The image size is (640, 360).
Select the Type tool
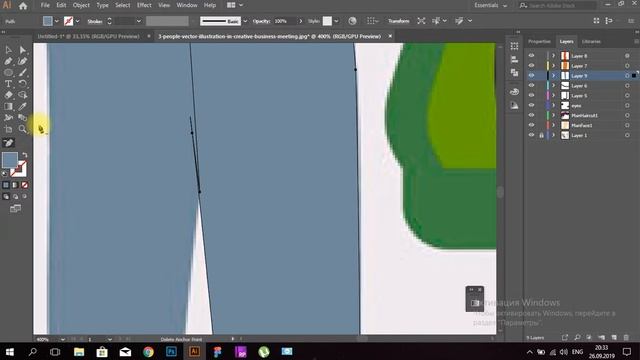pyautogui.click(x=9, y=84)
